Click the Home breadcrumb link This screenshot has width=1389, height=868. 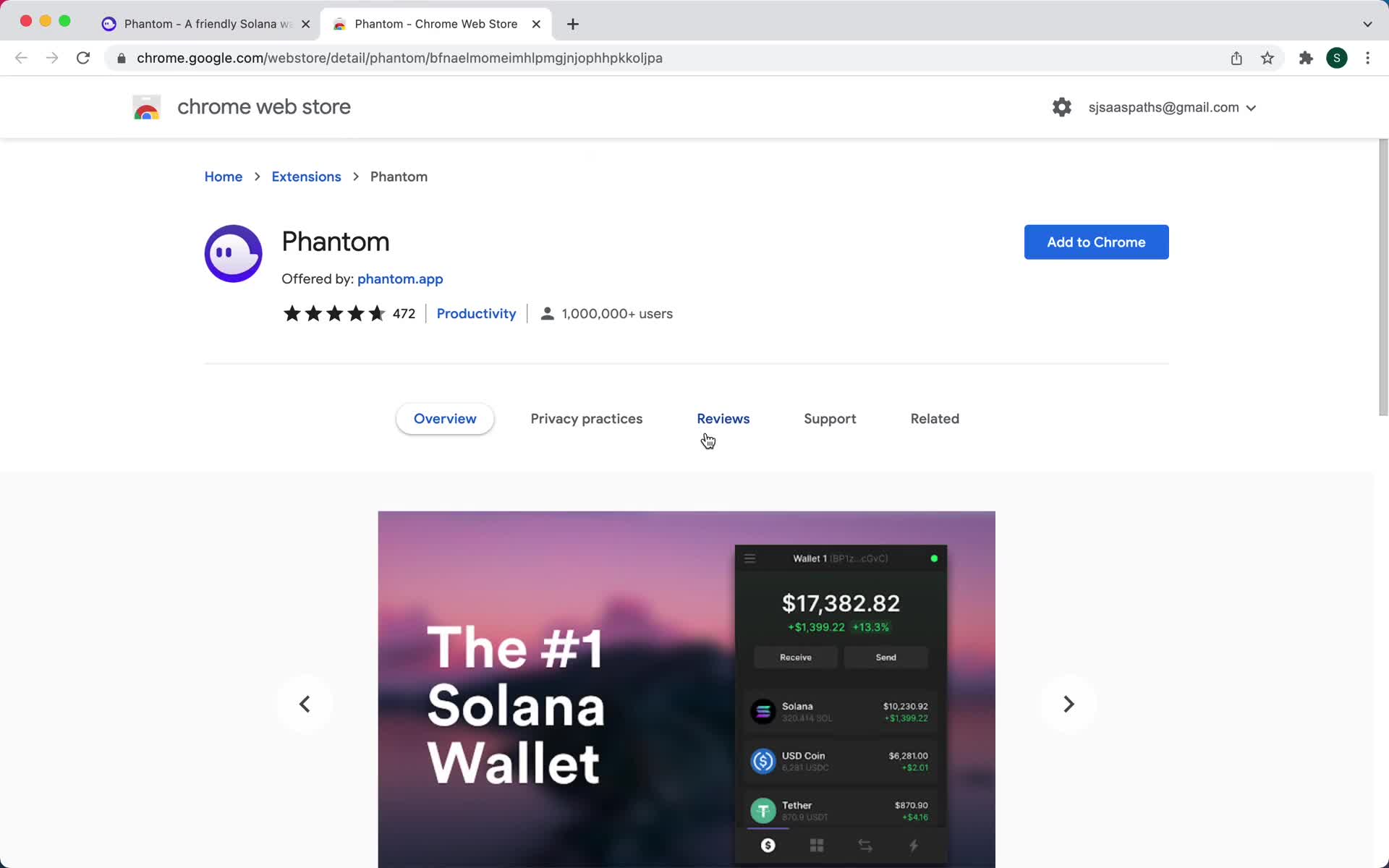[x=223, y=176]
